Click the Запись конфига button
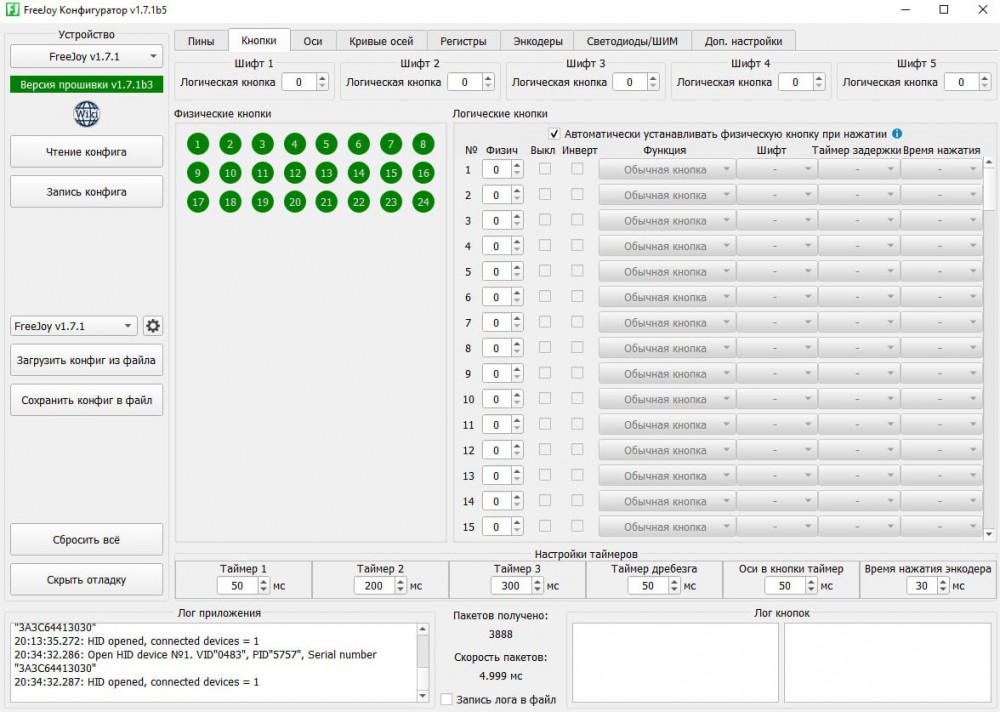The image size is (1000, 712). pos(86,191)
